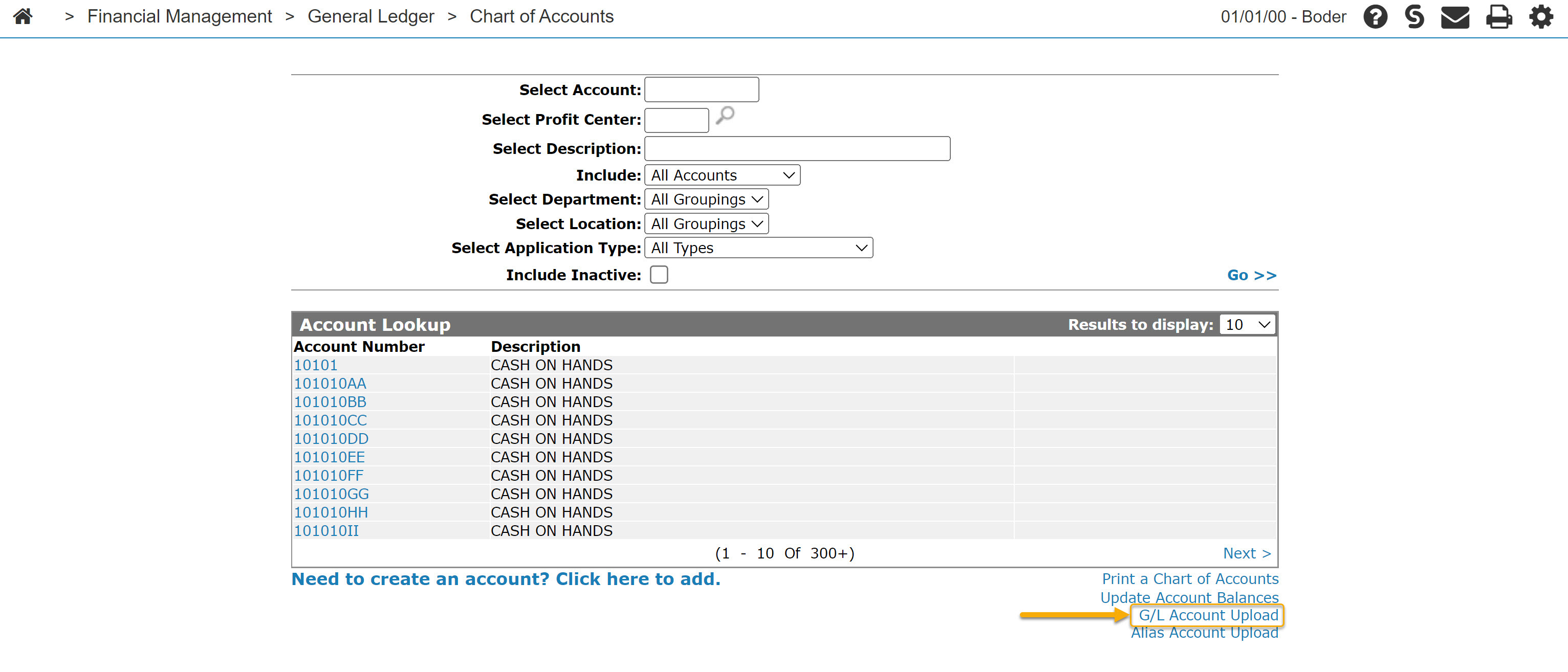Viewport: 1568px width, 672px height.
Task: Click the Account Number column header
Action: tap(359, 347)
